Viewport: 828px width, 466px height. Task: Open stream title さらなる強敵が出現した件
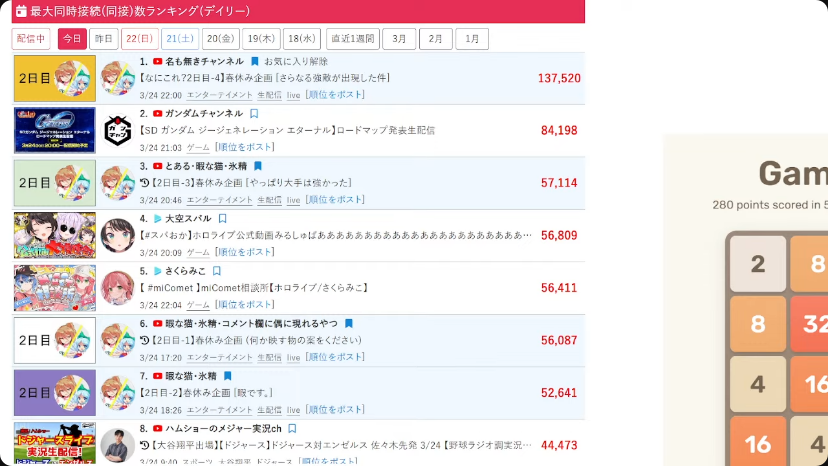point(265,78)
